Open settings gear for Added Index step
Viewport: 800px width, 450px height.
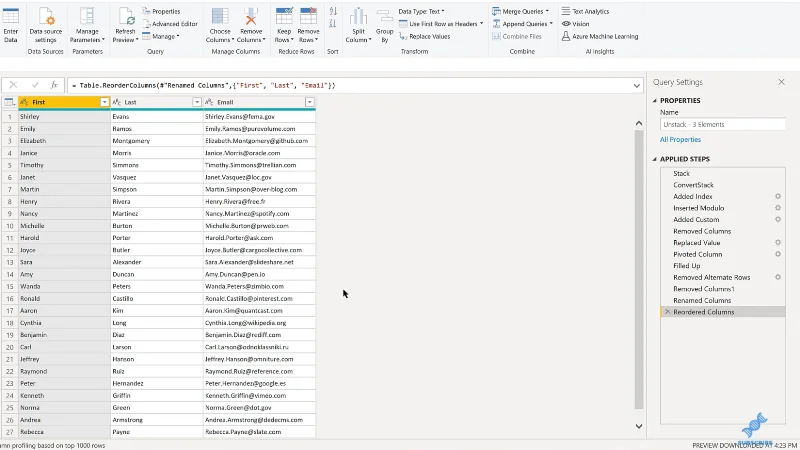click(x=778, y=196)
